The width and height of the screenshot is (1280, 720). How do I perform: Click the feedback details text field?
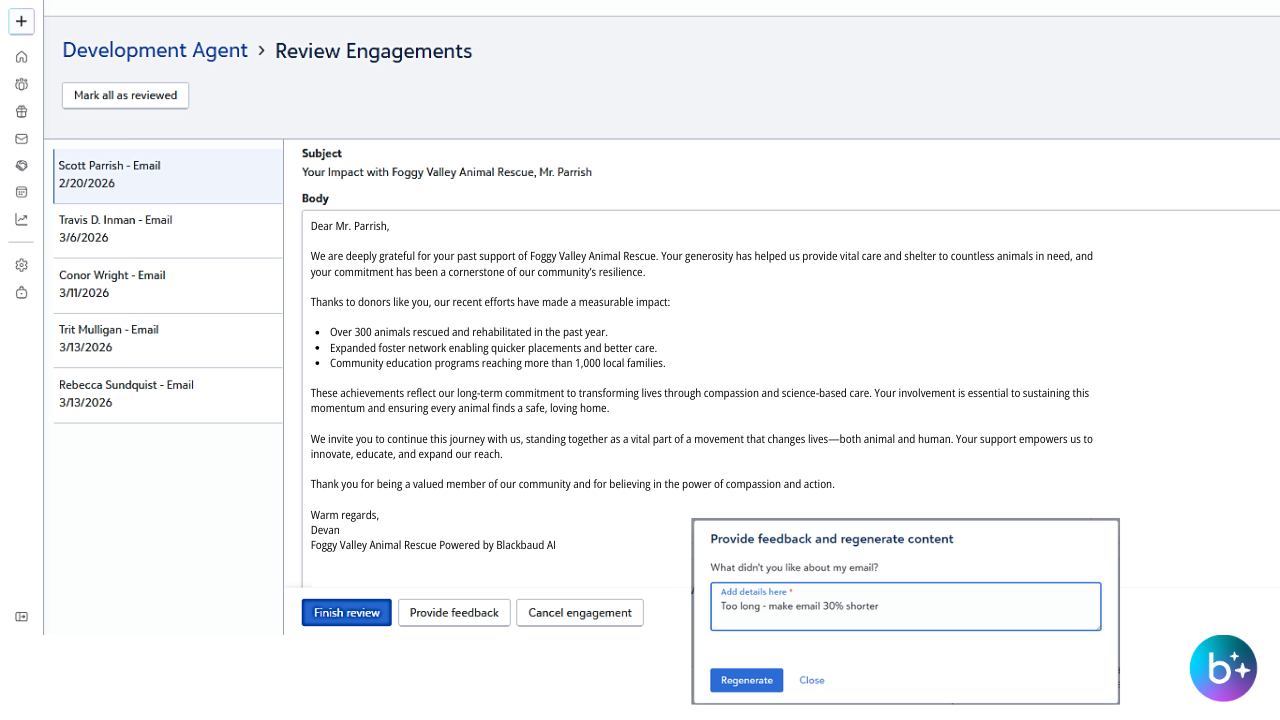pyautogui.click(x=905, y=607)
